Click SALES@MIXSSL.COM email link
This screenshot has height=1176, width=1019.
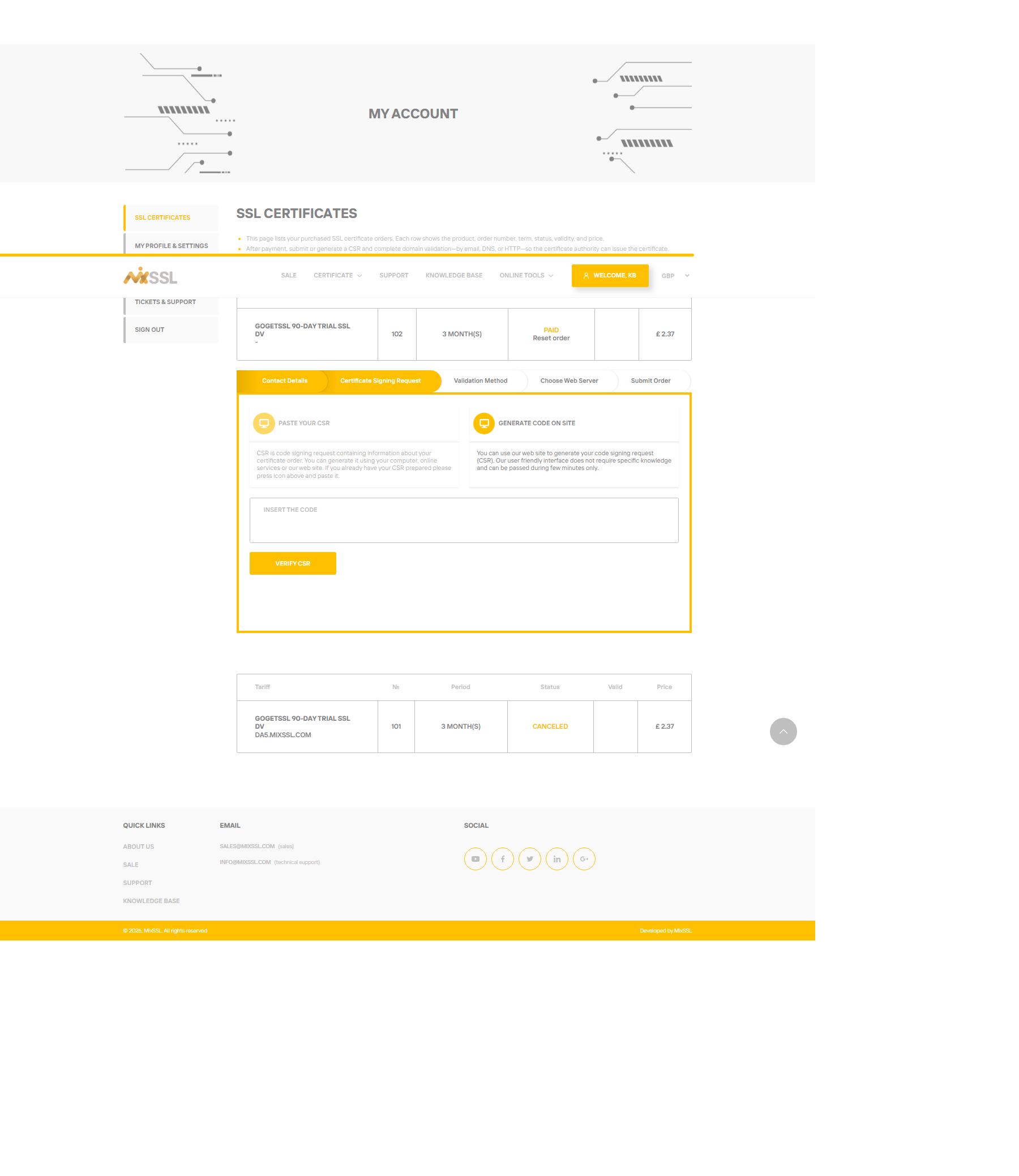pyautogui.click(x=247, y=846)
